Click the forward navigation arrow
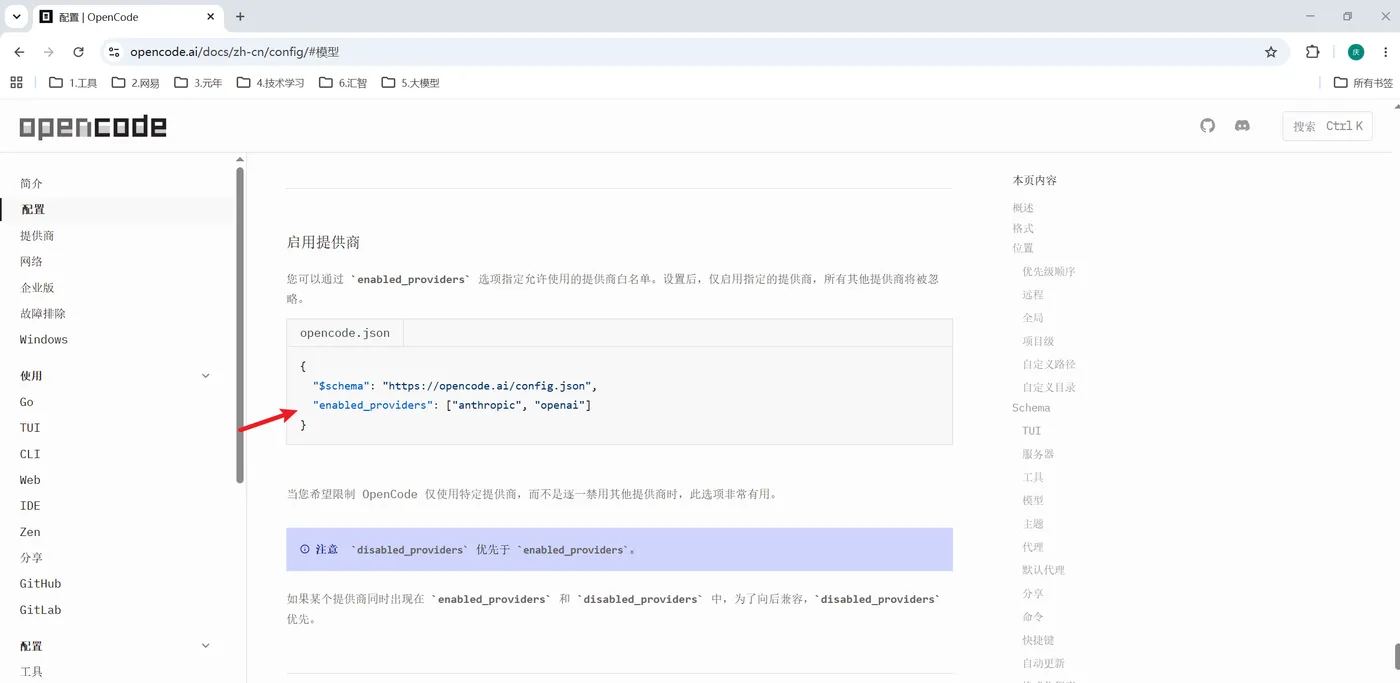 (x=48, y=52)
